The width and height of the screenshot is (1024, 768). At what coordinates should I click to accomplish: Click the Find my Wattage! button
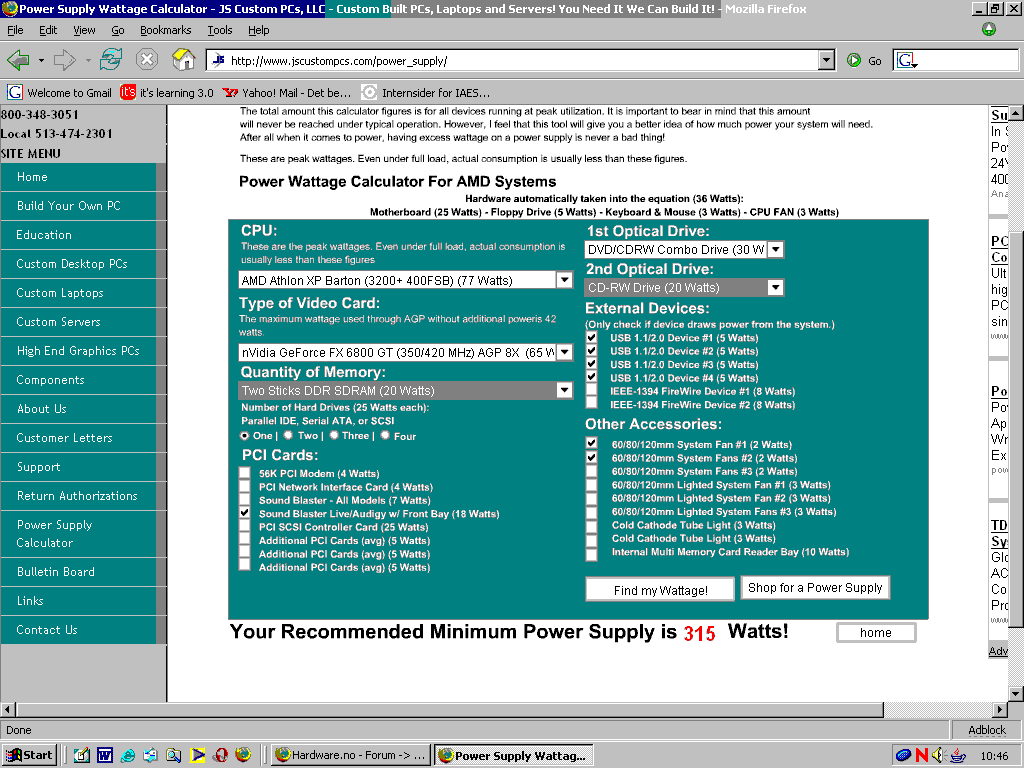point(660,590)
